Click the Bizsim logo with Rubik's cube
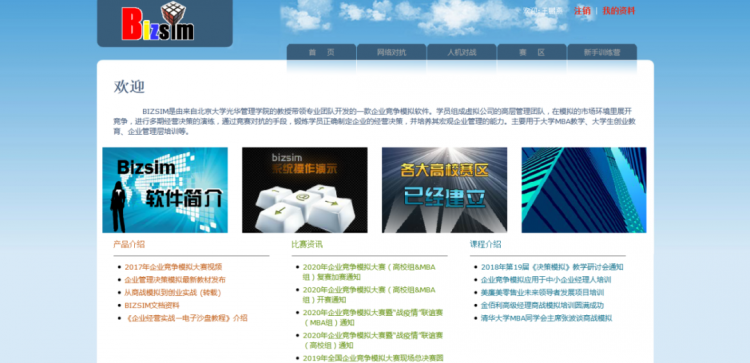 158,21
